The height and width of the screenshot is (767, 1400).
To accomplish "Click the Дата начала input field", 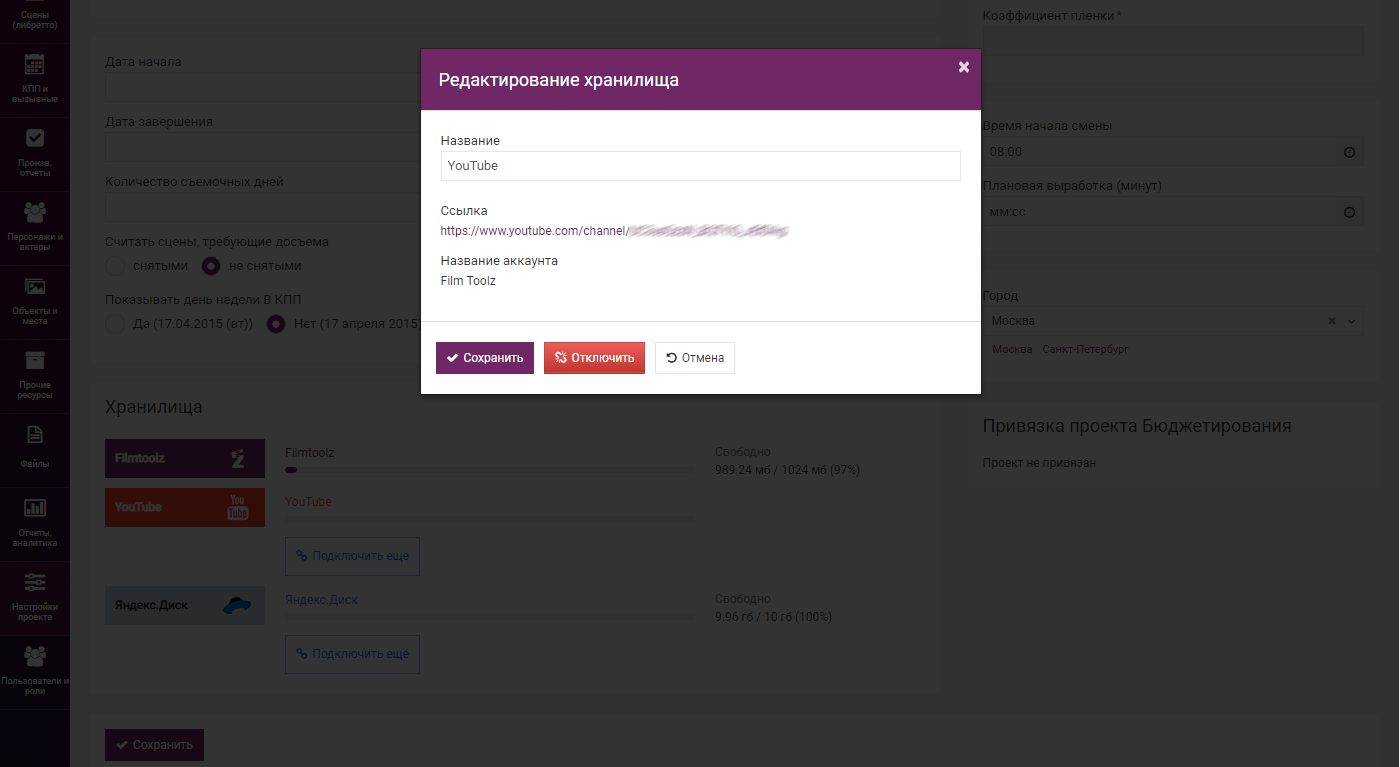I will point(263,88).
